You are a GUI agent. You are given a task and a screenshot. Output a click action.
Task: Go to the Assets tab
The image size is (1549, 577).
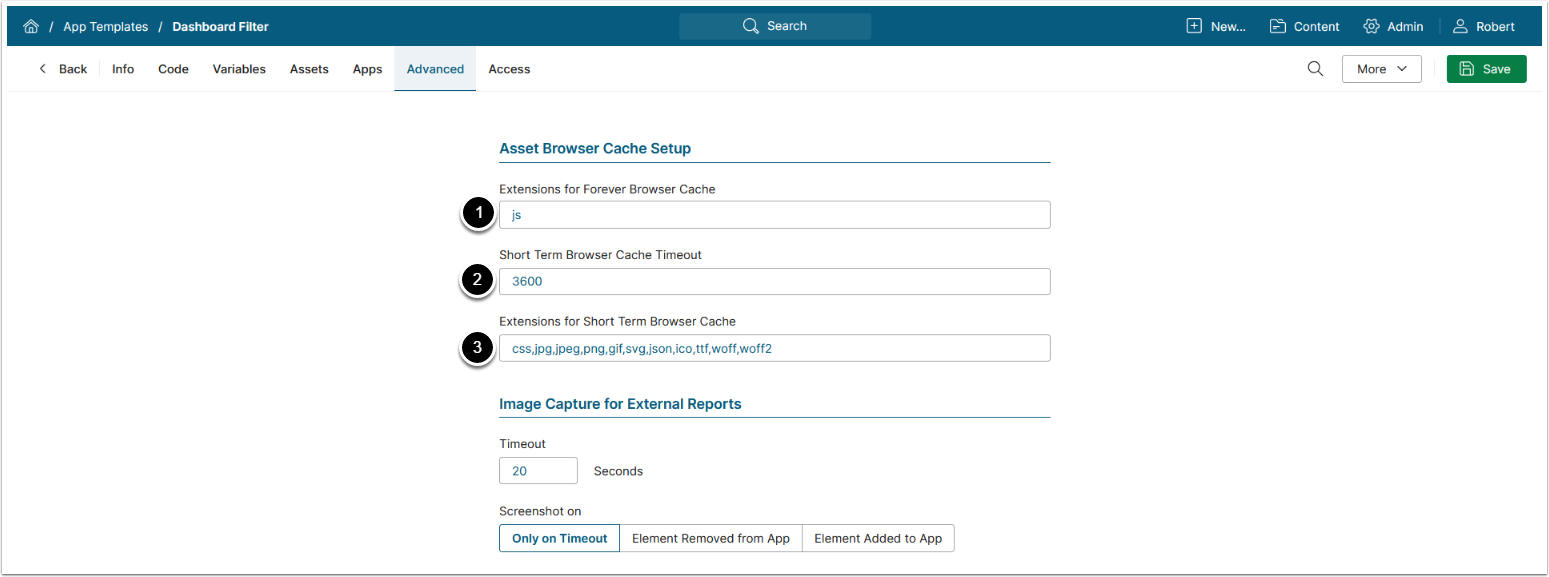pos(309,69)
